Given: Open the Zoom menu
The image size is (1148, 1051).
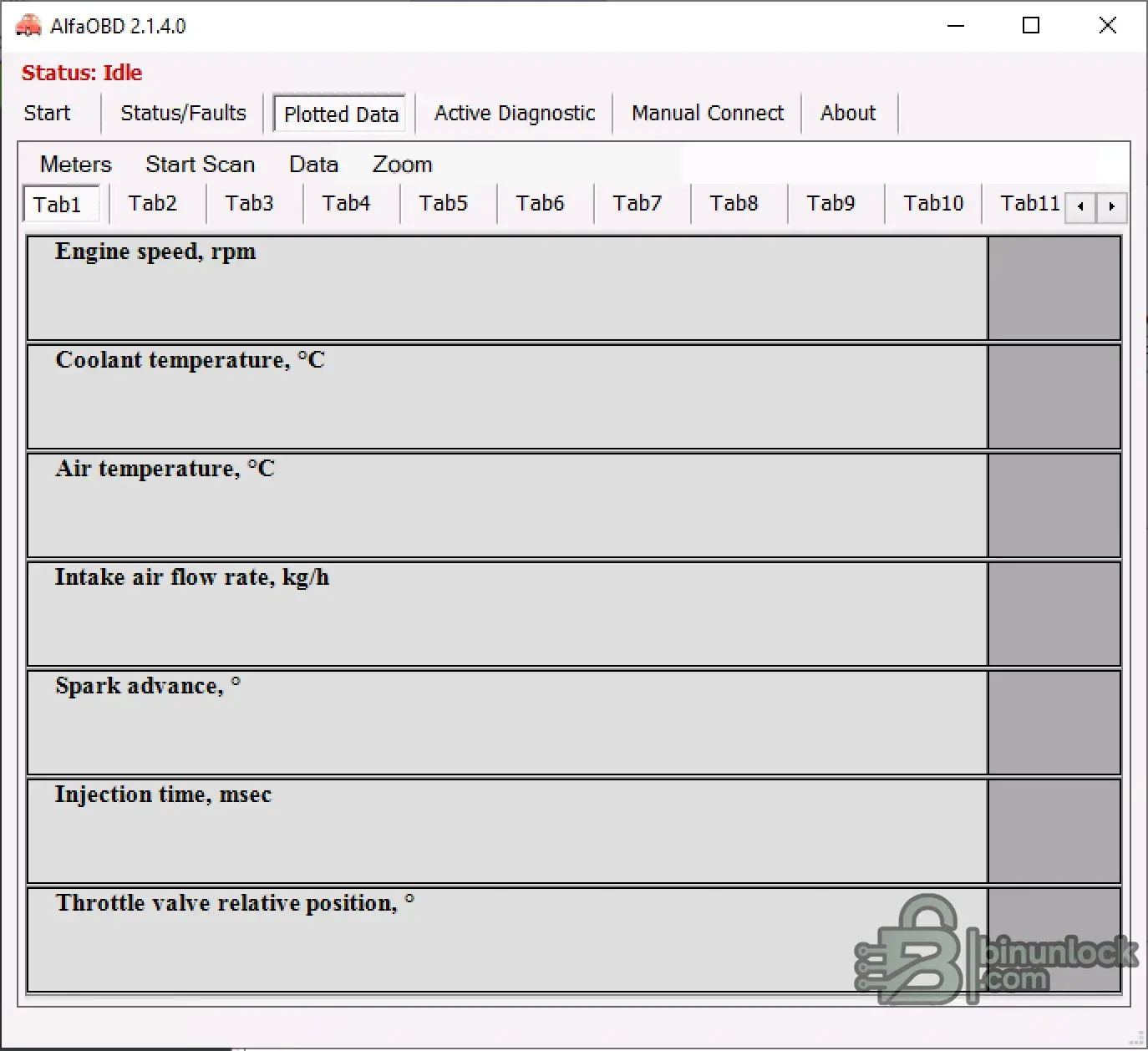Looking at the screenshot, I should coord(402,165).
